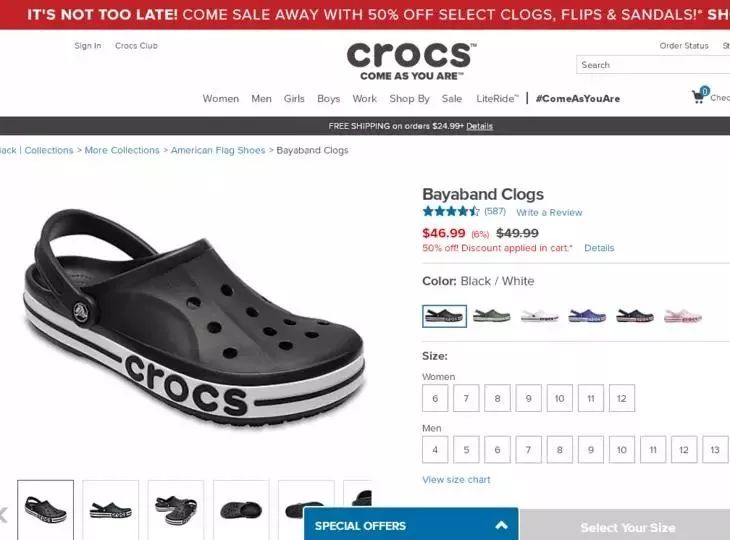Open the Sale menu

[x=452, y=99]
